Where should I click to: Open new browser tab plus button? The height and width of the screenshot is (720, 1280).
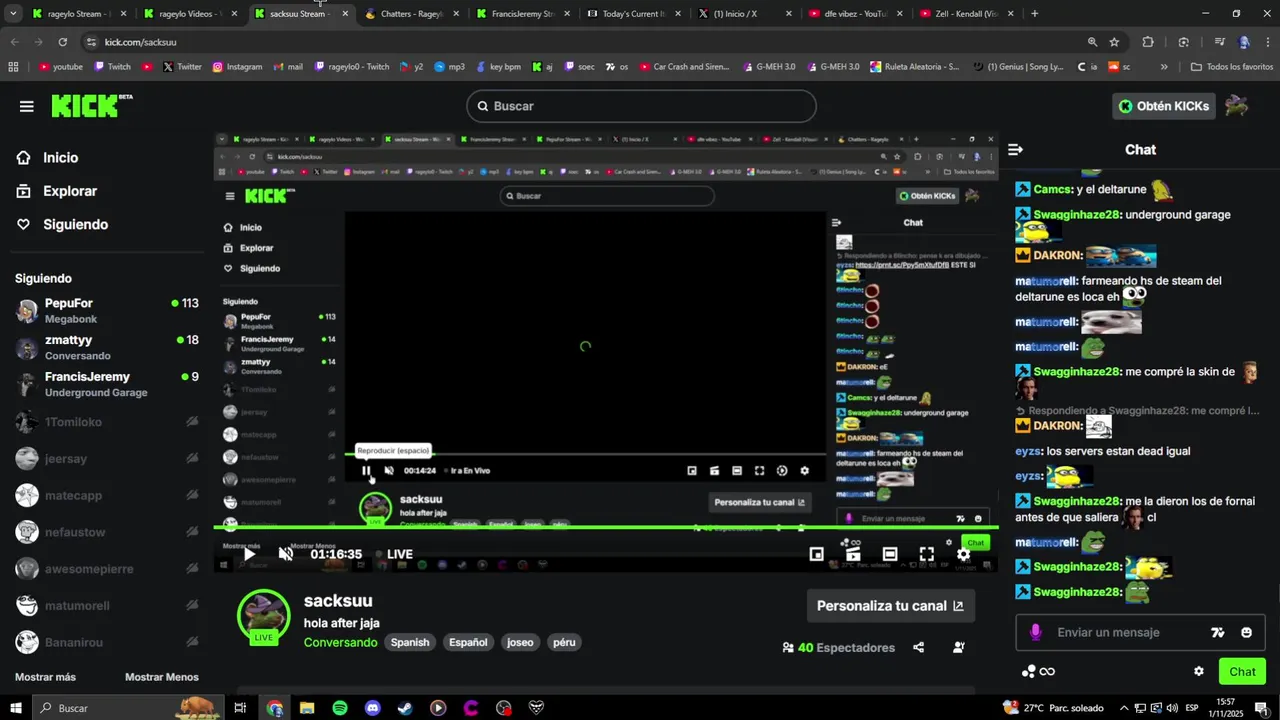coord(1034,14)
